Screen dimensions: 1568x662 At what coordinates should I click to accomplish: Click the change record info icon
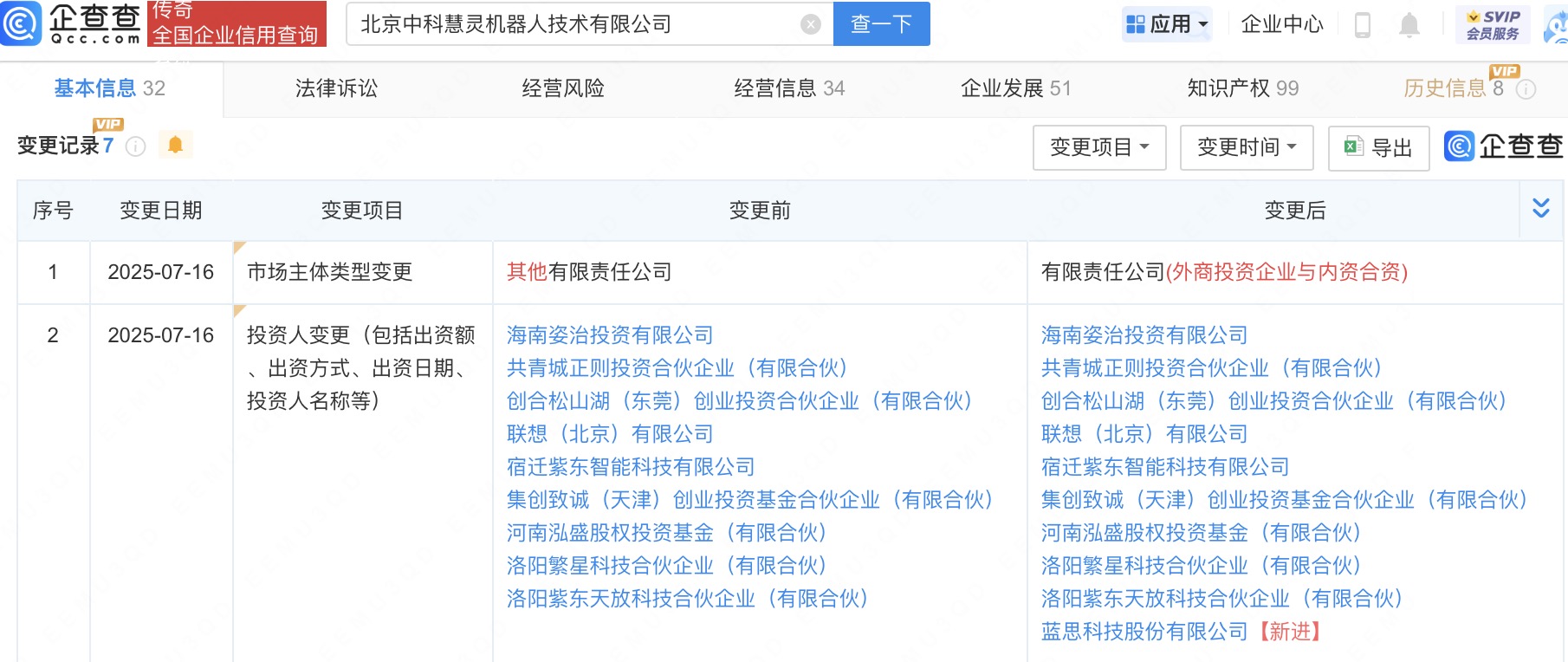coord(136,146)
